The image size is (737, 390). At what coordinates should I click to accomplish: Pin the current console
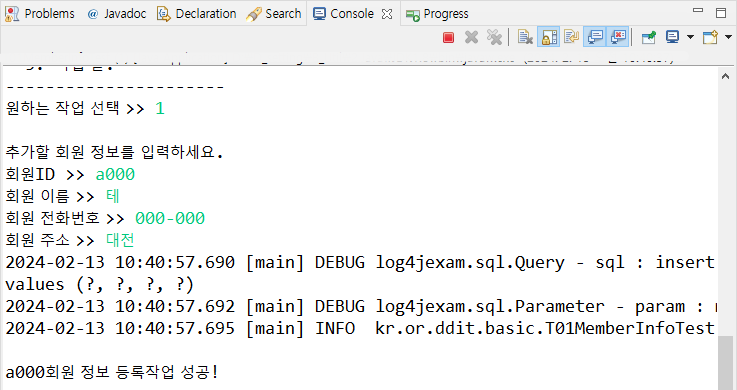[x=649, y=38]
